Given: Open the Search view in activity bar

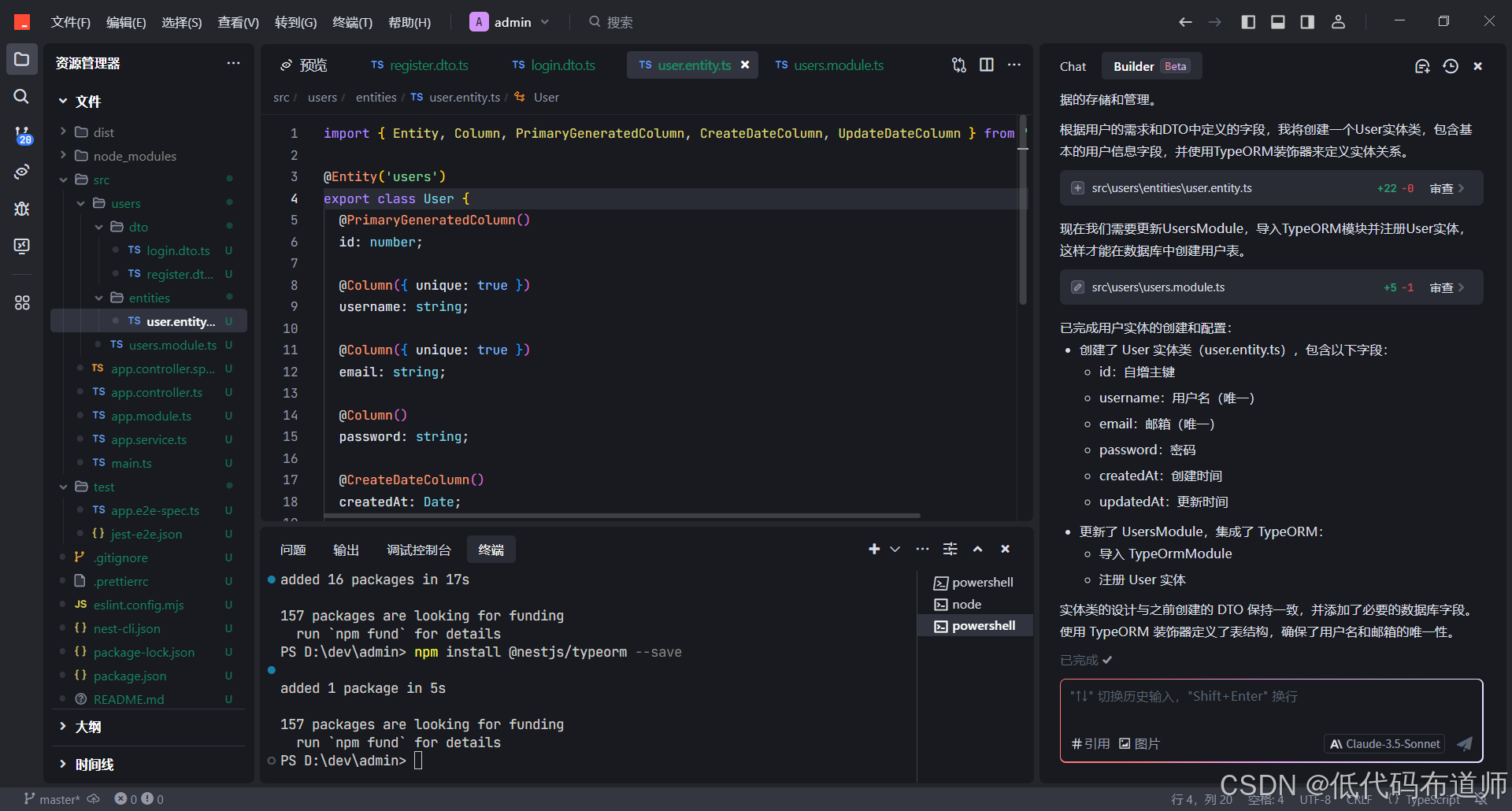Looking at the screenshot, I should (21, 96).
